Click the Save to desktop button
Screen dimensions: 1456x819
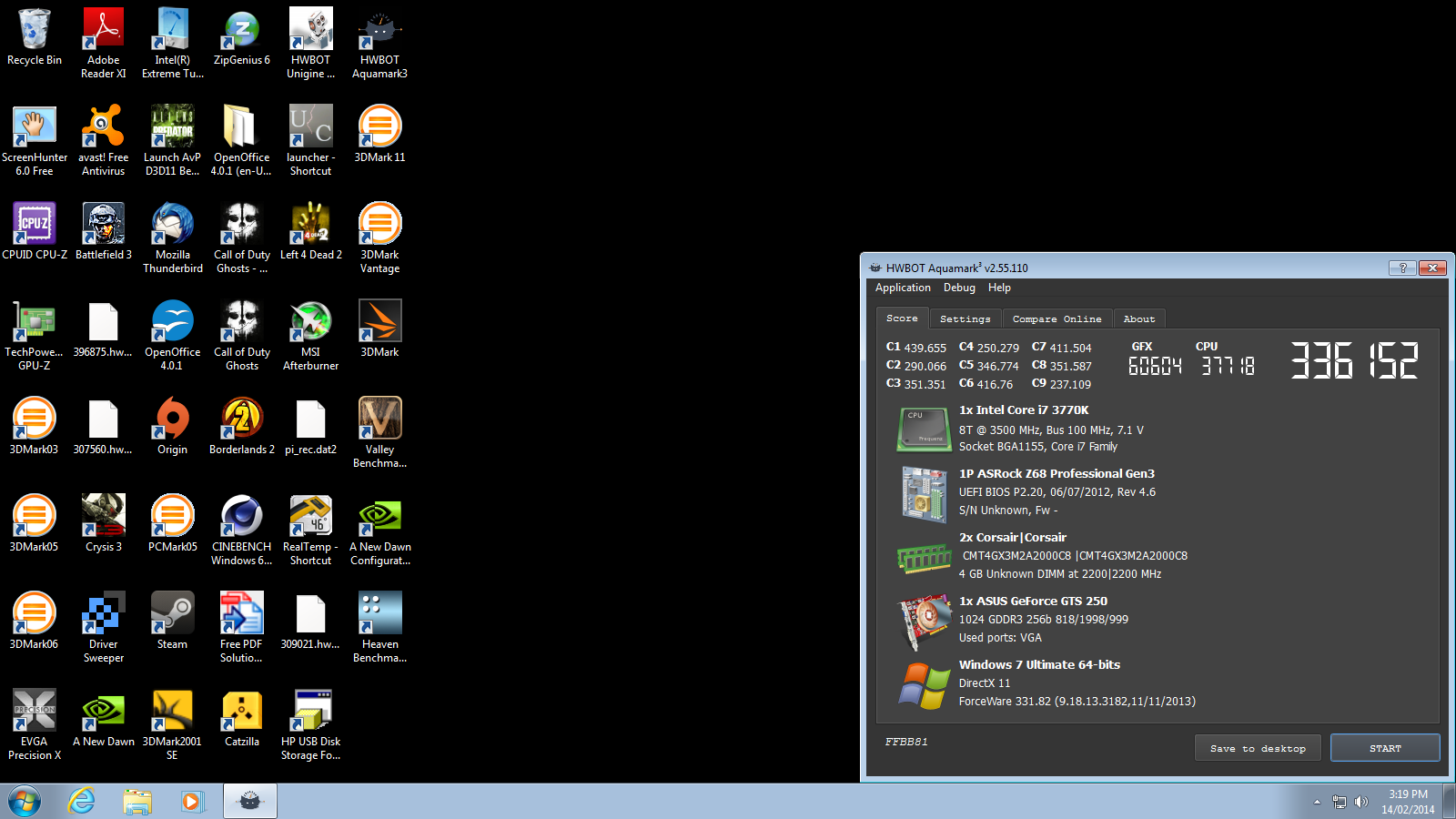(x=1258, y=748)
